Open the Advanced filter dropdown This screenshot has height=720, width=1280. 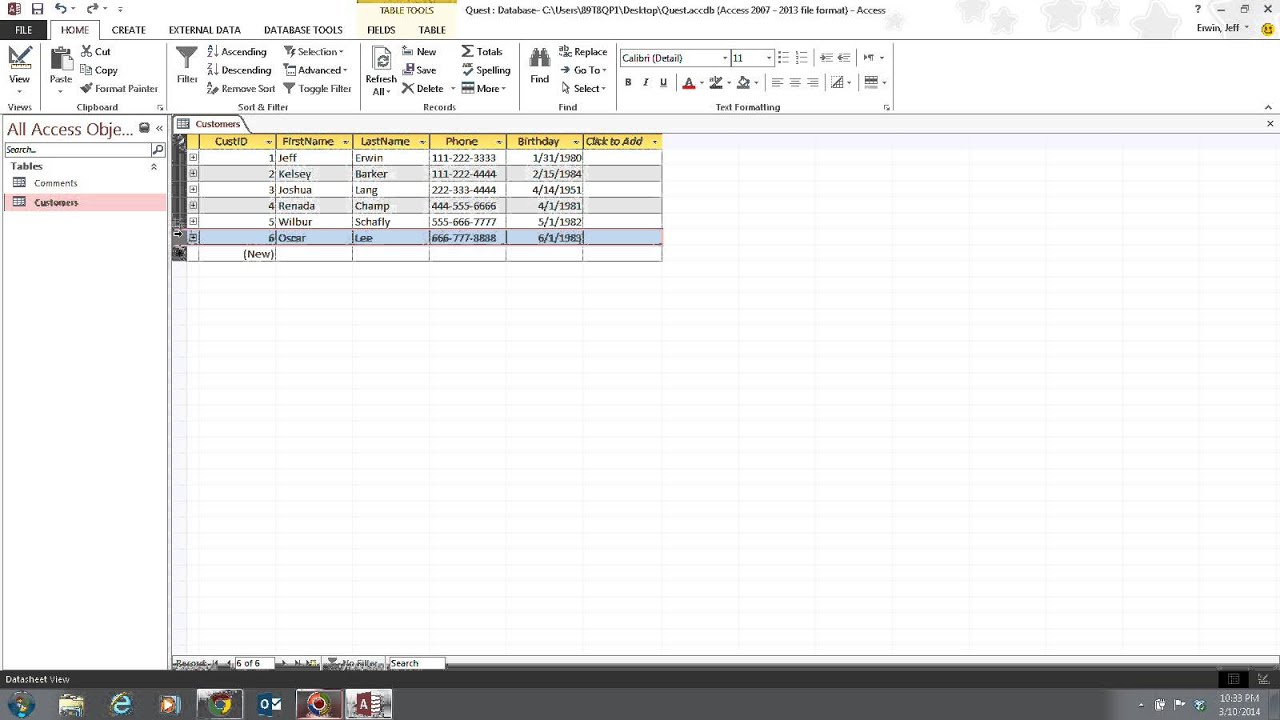[x=316, y=70]
